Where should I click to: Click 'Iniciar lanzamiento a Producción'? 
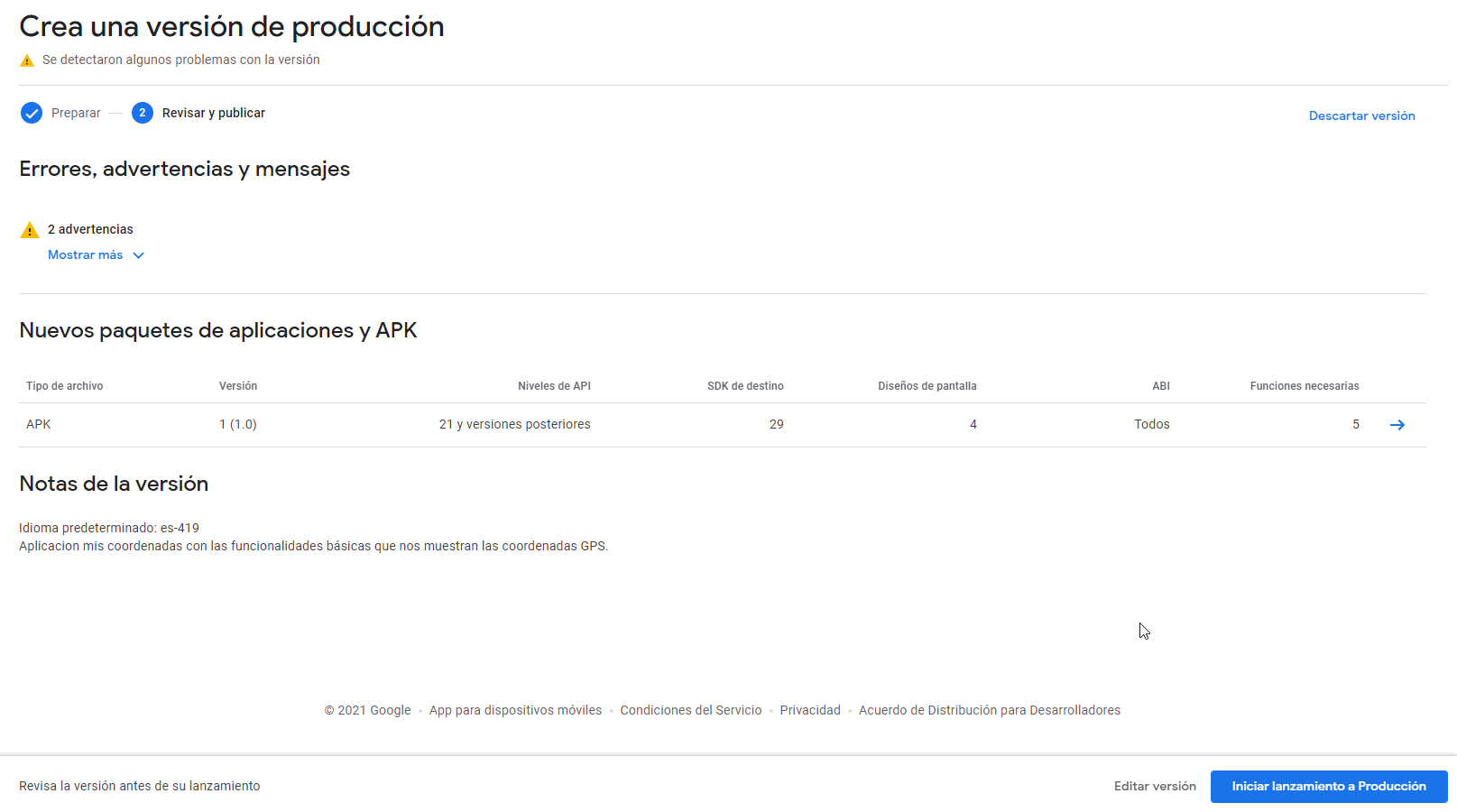point(1329,787)
